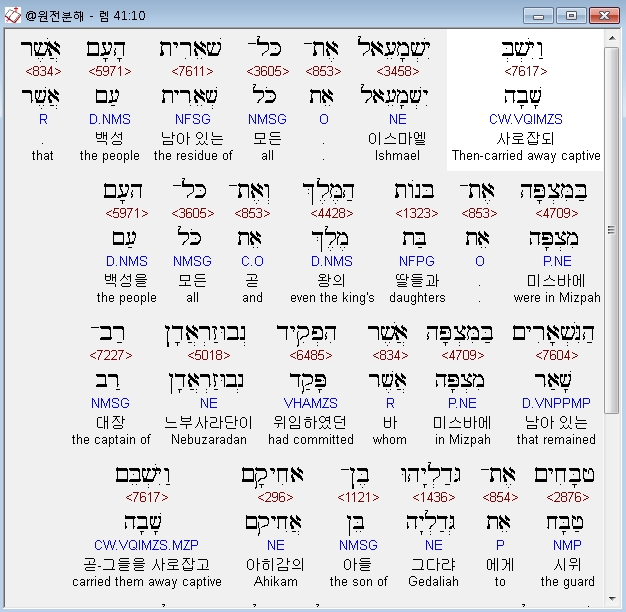Click Strong's number <1436> for Gedaliah

(x=434, y=497)
